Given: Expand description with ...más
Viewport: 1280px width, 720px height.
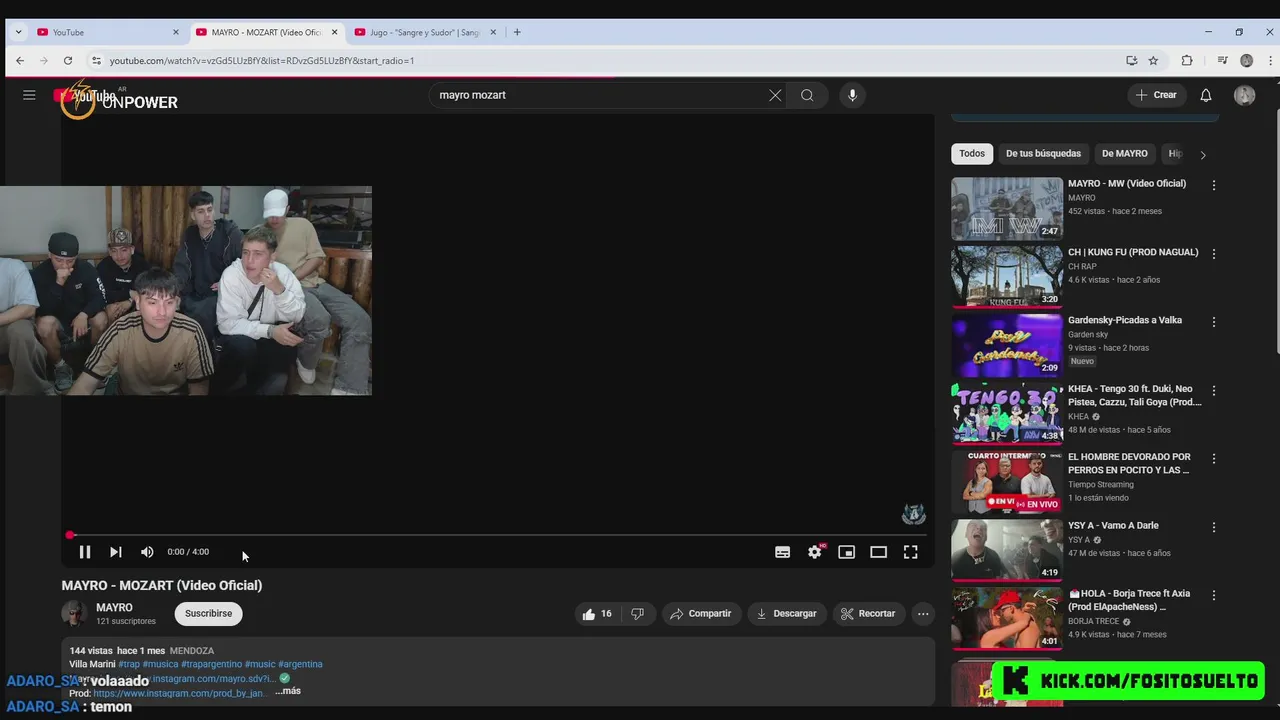Looking at the screenshot, I should [x=288, y=691].
